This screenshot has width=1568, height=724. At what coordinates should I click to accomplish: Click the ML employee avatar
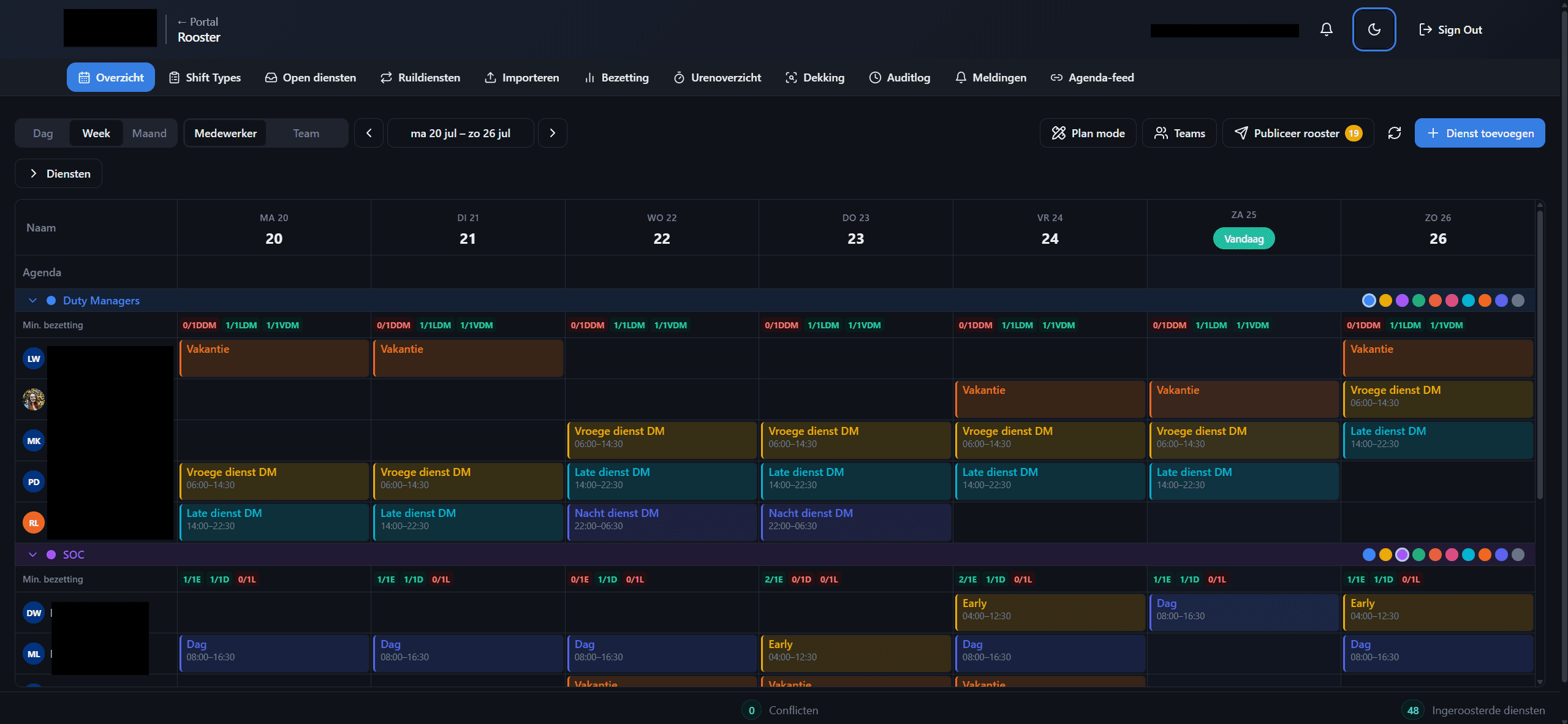[34, 654]
